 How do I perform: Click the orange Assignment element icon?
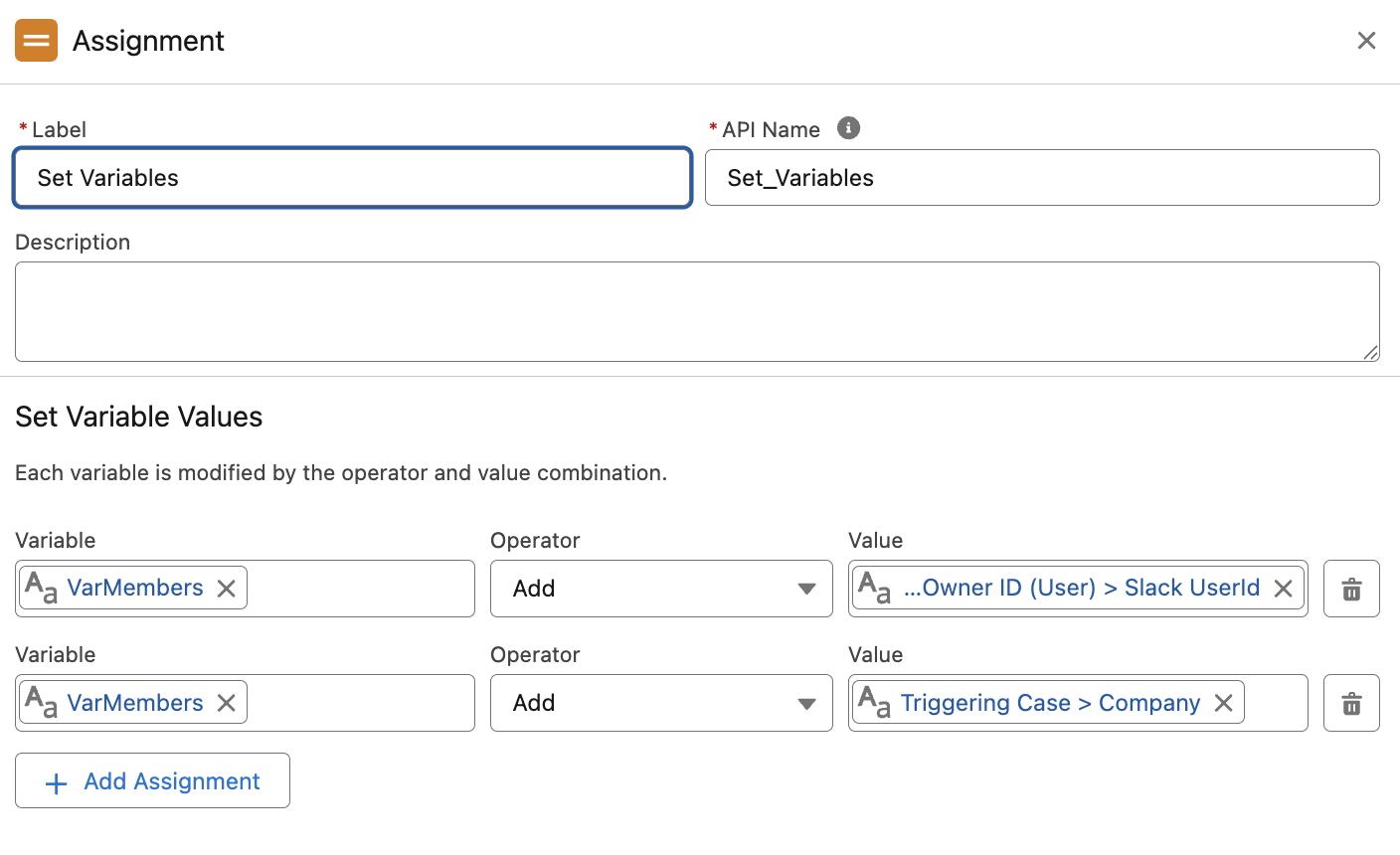pyautogui.click(x=36, y=41)
